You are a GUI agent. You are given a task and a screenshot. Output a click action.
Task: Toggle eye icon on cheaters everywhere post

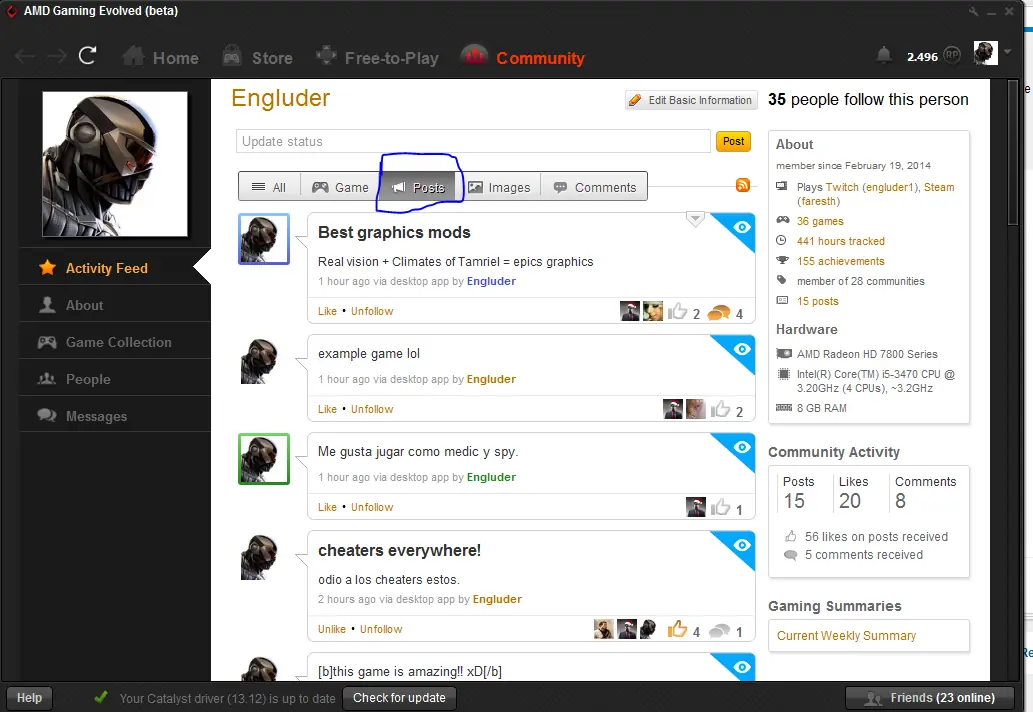coord(742,545)
